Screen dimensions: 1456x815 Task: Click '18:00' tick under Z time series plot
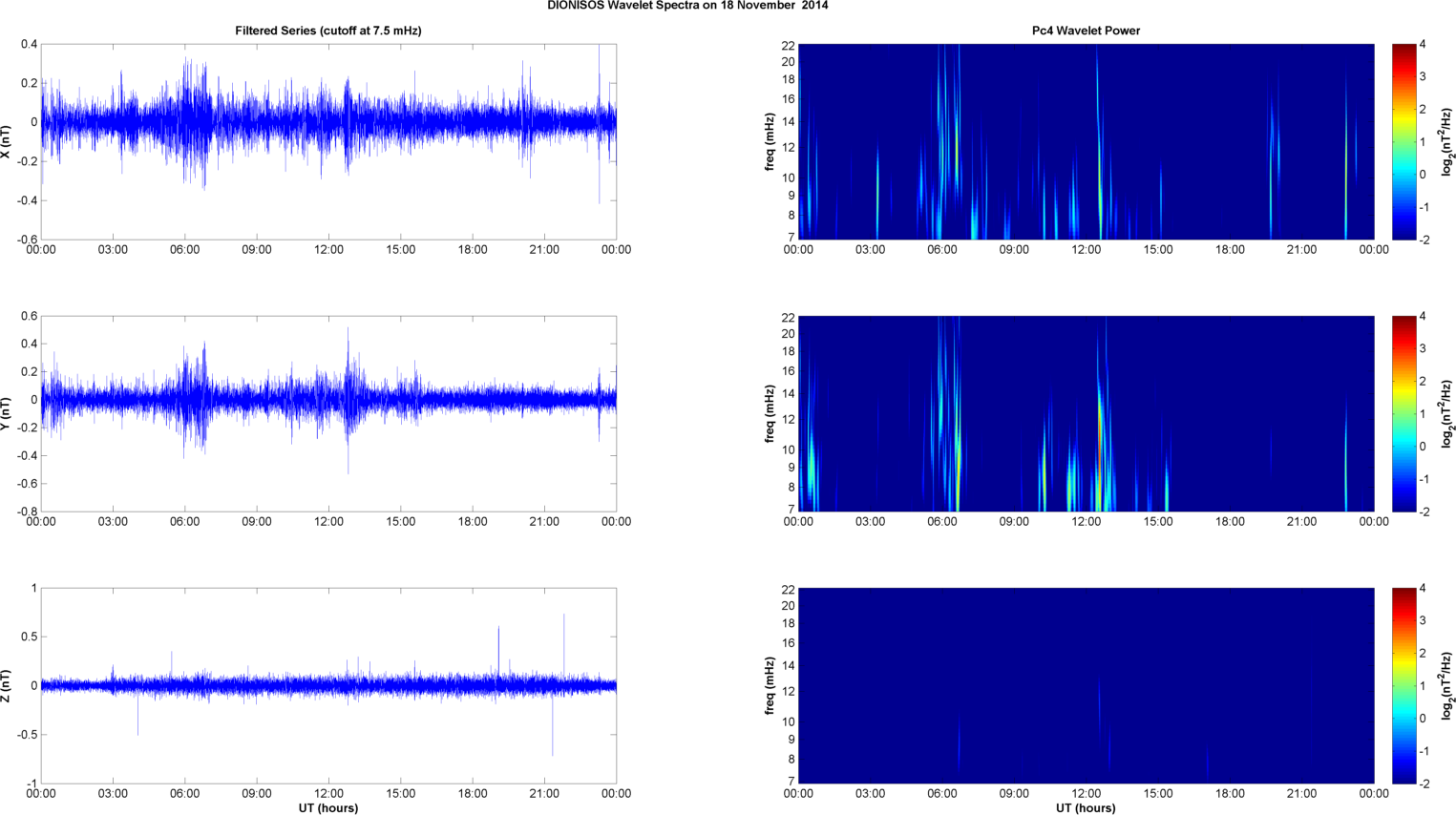click(x=473, y=794)
